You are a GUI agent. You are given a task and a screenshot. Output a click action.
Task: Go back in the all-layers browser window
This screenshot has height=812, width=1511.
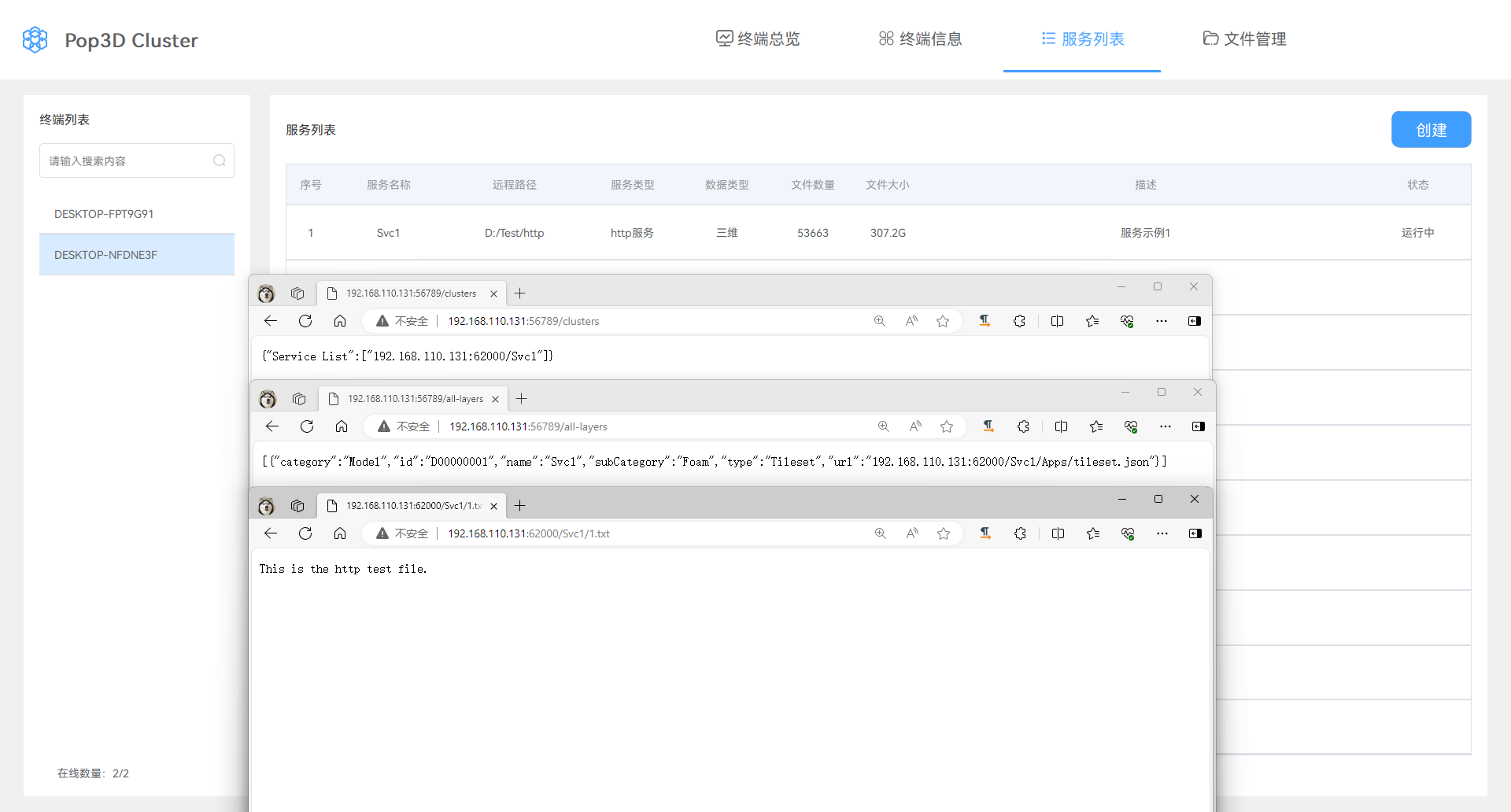point(272,426)
